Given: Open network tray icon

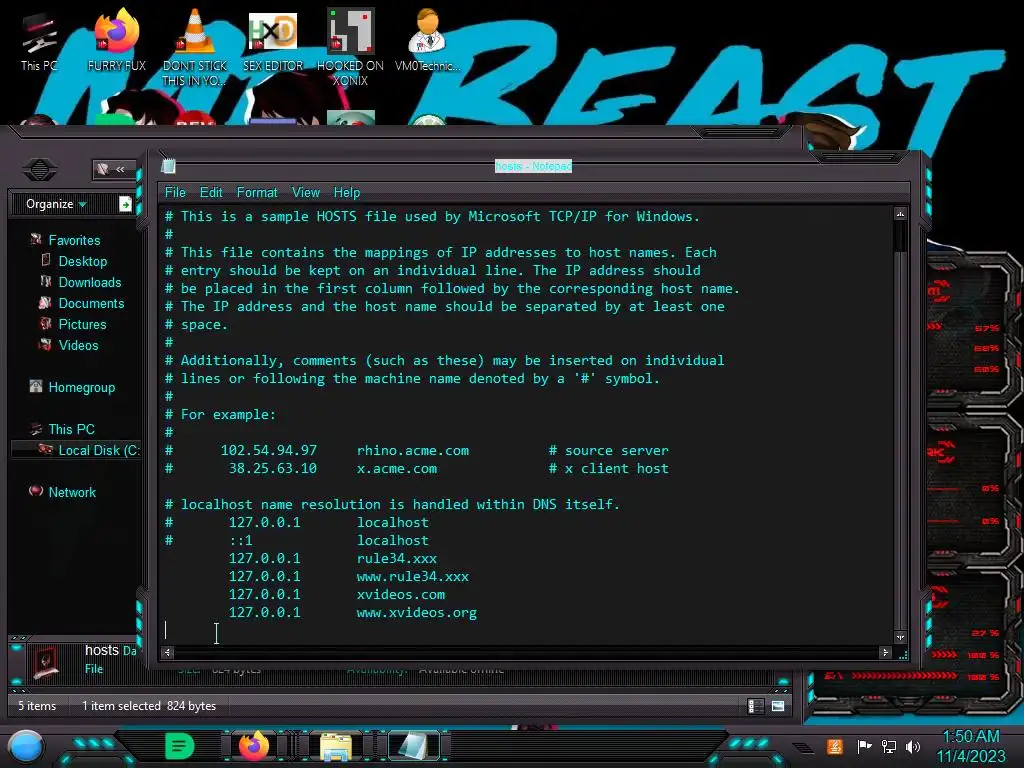Looking at the screenshot, I should click(888, 746).
